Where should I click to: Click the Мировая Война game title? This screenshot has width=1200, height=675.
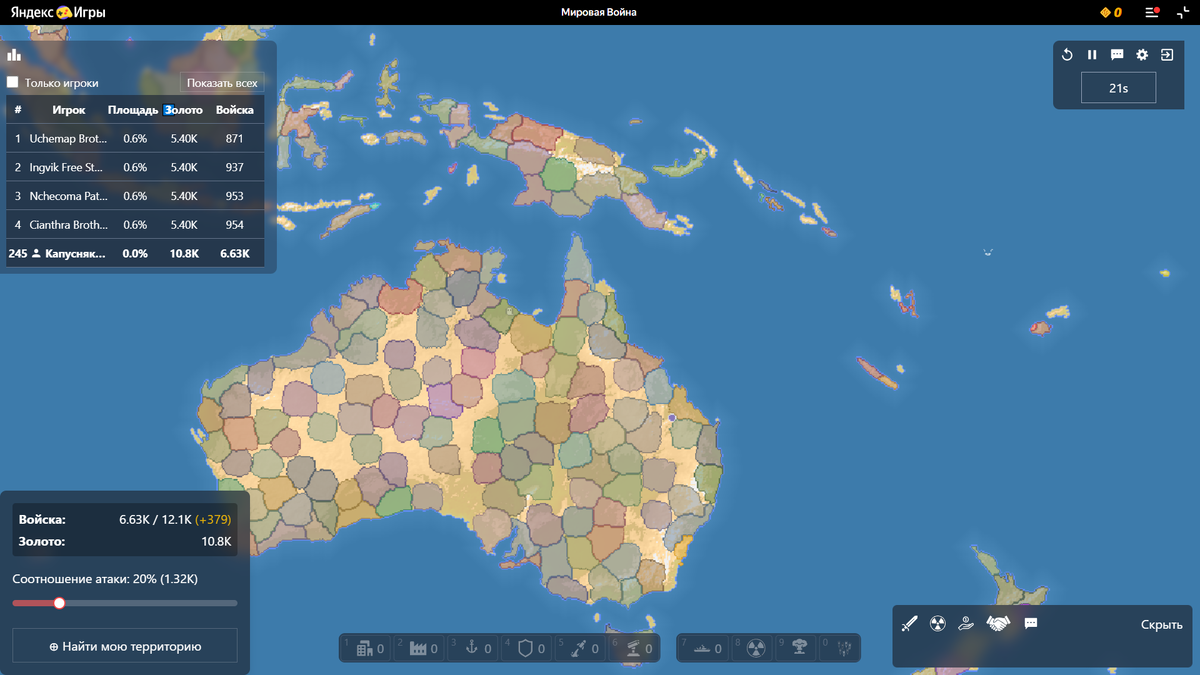coord(599,12)
